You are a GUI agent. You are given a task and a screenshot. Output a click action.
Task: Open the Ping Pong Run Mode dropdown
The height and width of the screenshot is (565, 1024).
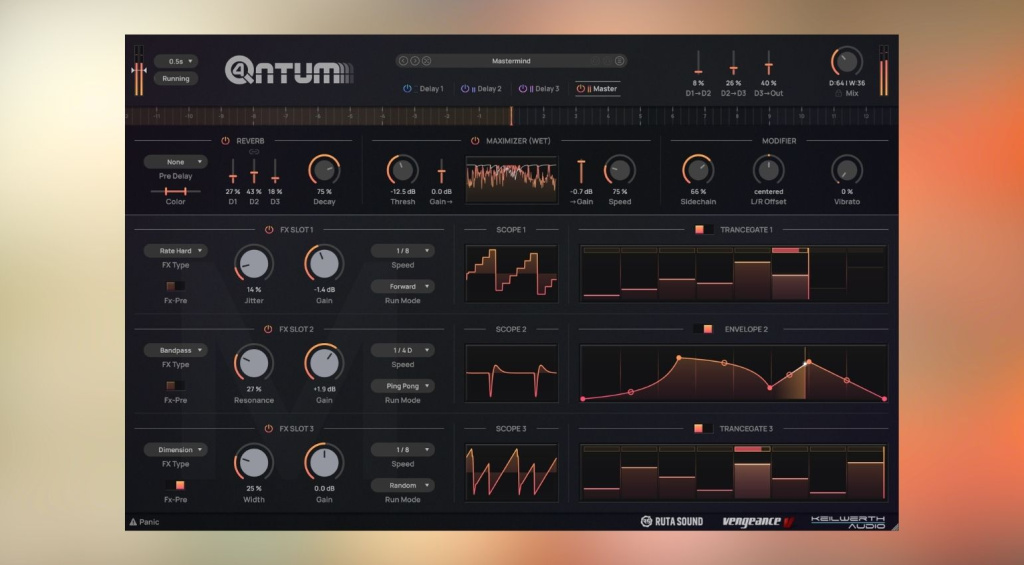[402, 386]
